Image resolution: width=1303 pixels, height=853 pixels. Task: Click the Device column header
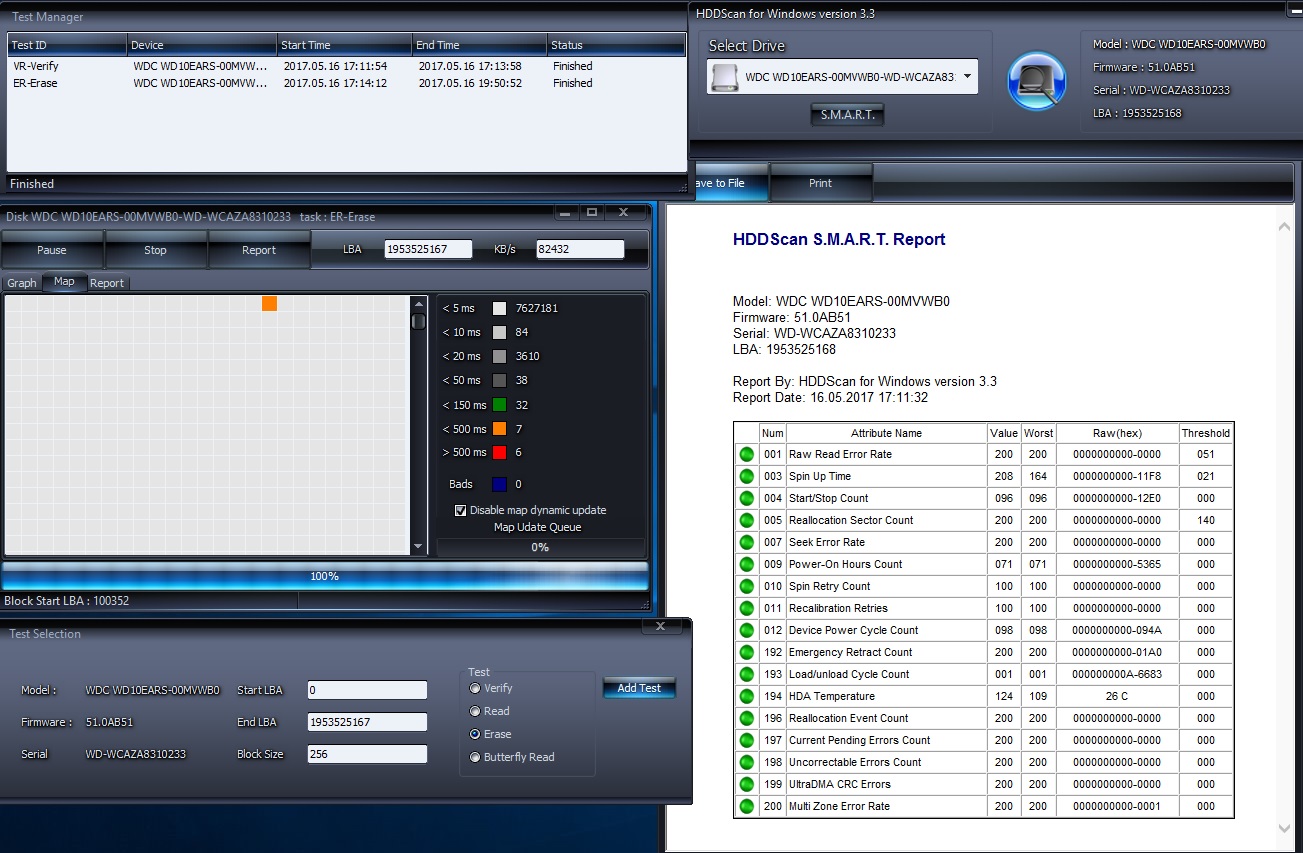[x=202, y=45]
